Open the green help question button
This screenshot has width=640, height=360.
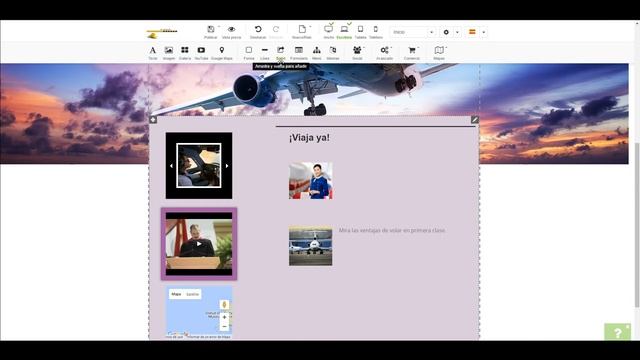[x=618, y=332]
